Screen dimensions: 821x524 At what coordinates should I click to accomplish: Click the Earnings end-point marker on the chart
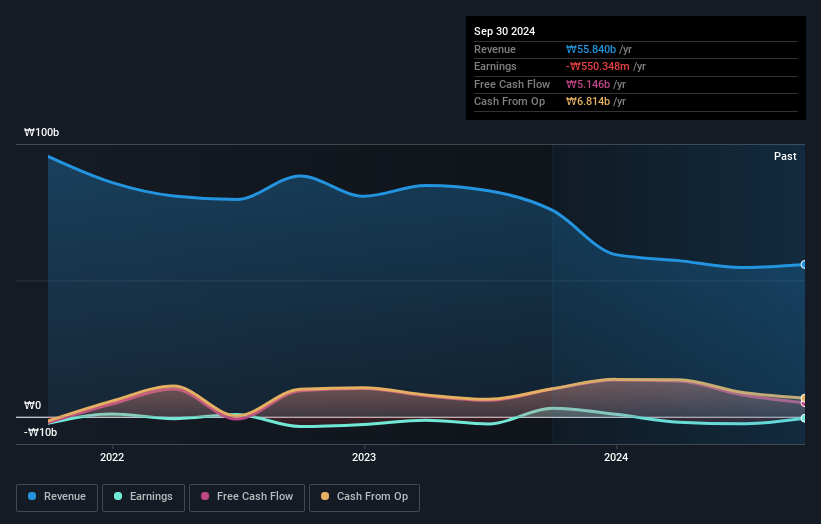[x=804, y=418]
